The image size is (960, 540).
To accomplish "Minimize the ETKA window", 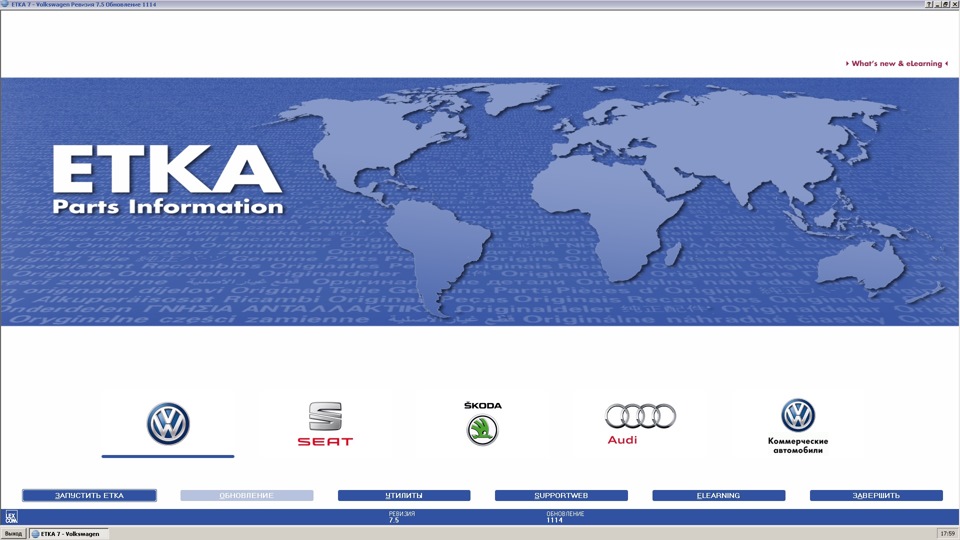I will pos(937,4).
